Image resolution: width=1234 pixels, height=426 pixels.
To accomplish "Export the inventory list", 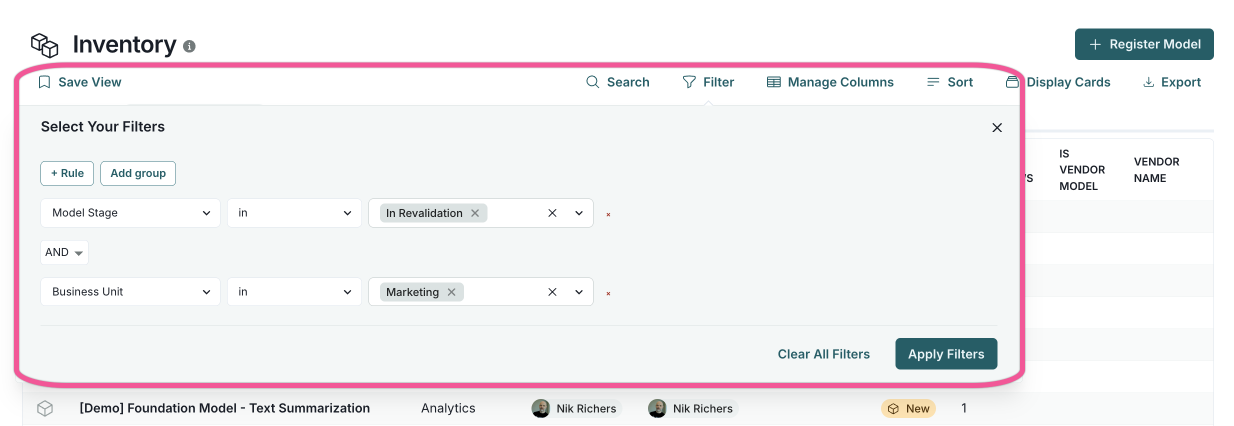I will 1172,82.
